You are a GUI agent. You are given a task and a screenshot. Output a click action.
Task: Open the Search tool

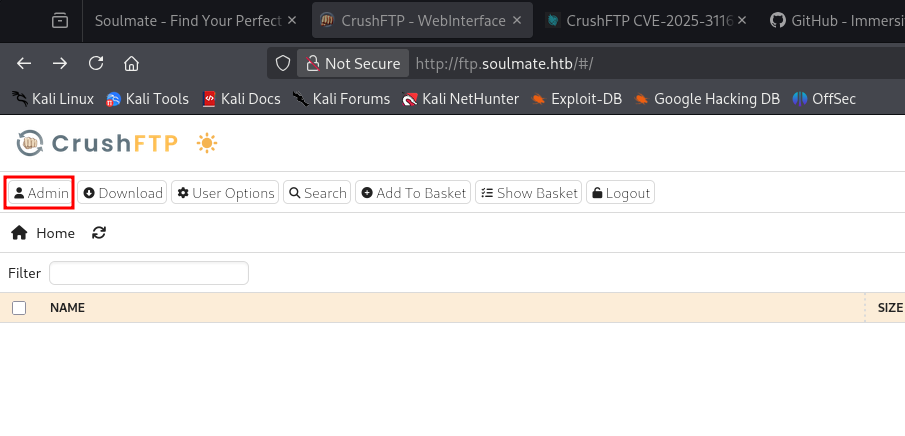pyautogui.click(x=317, y=193)
